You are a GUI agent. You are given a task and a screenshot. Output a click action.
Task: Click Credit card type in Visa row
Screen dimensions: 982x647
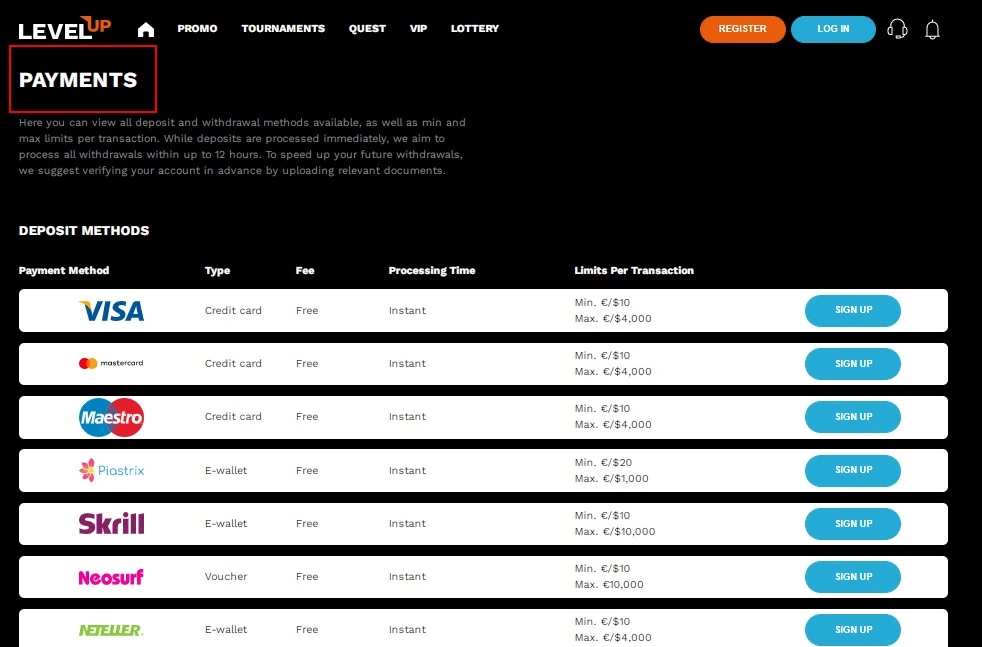[x=233, y=311]
